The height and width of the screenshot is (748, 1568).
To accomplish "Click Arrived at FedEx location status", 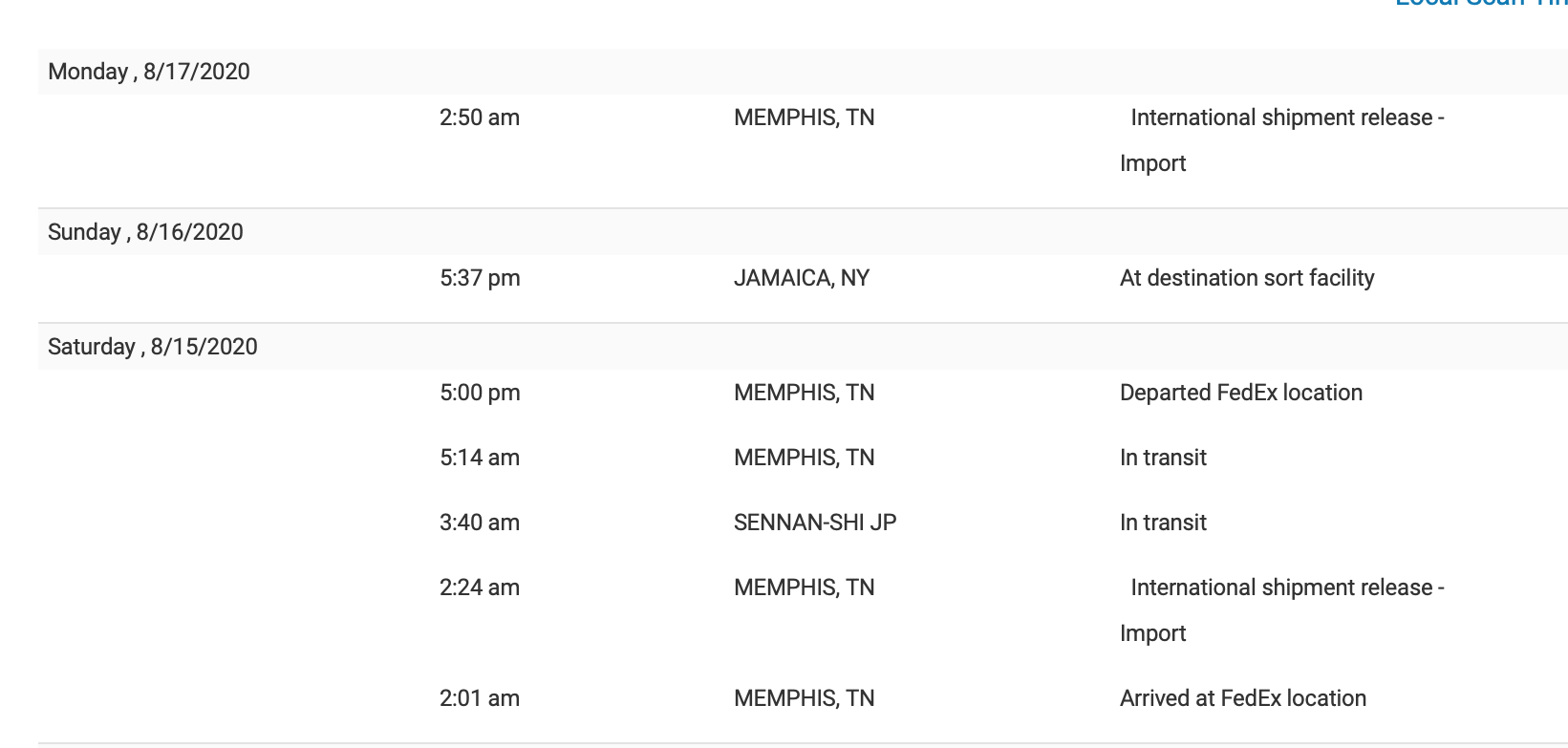I will click(x=1243, y=698).
